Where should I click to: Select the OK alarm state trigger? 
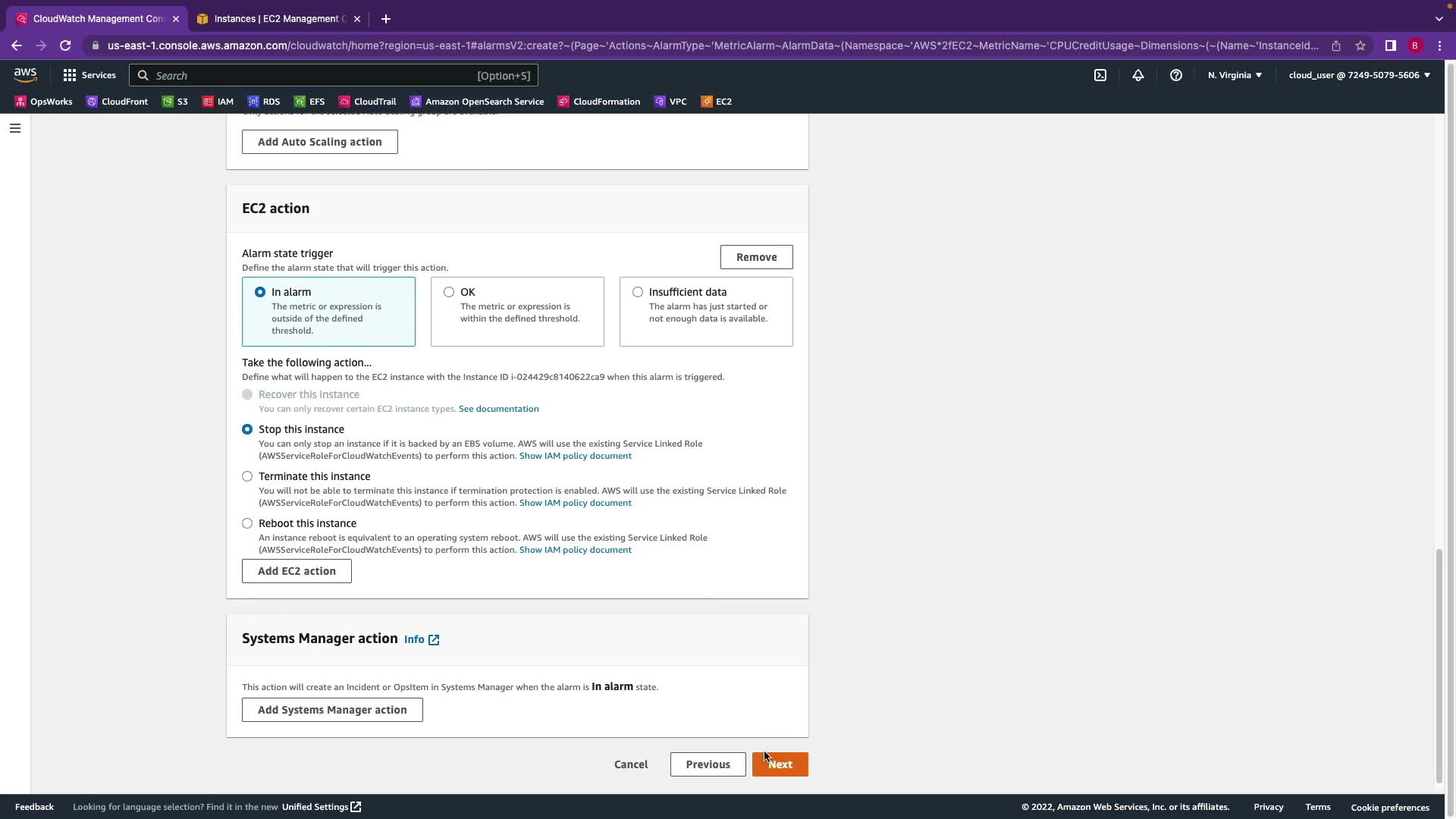tap(449, 292)
